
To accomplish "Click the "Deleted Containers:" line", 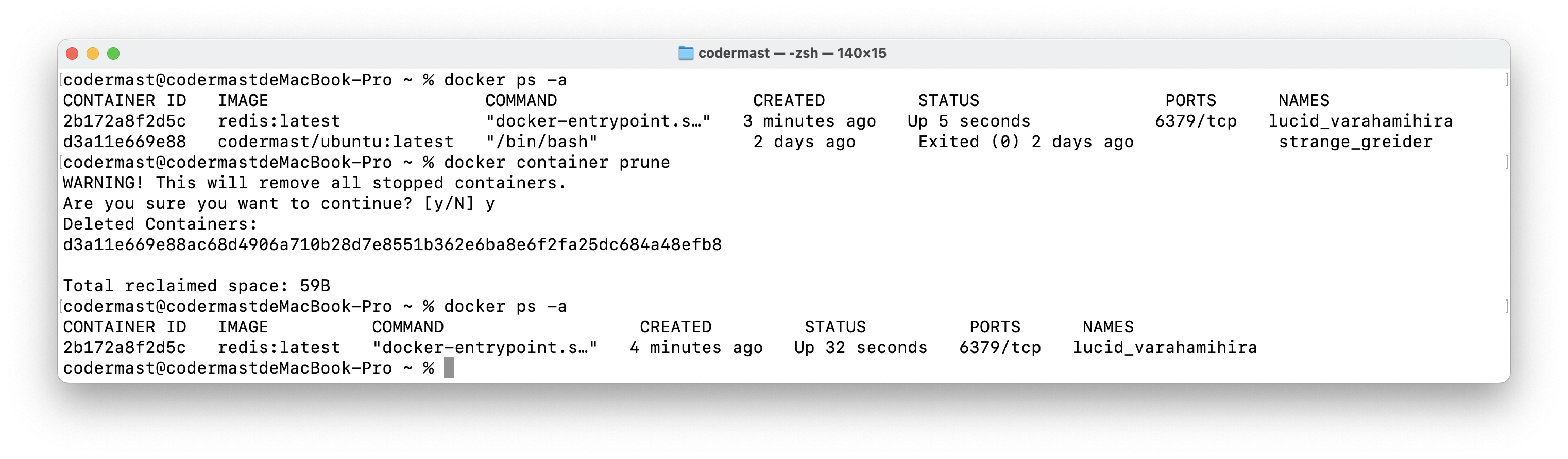I will click(160, 224).
